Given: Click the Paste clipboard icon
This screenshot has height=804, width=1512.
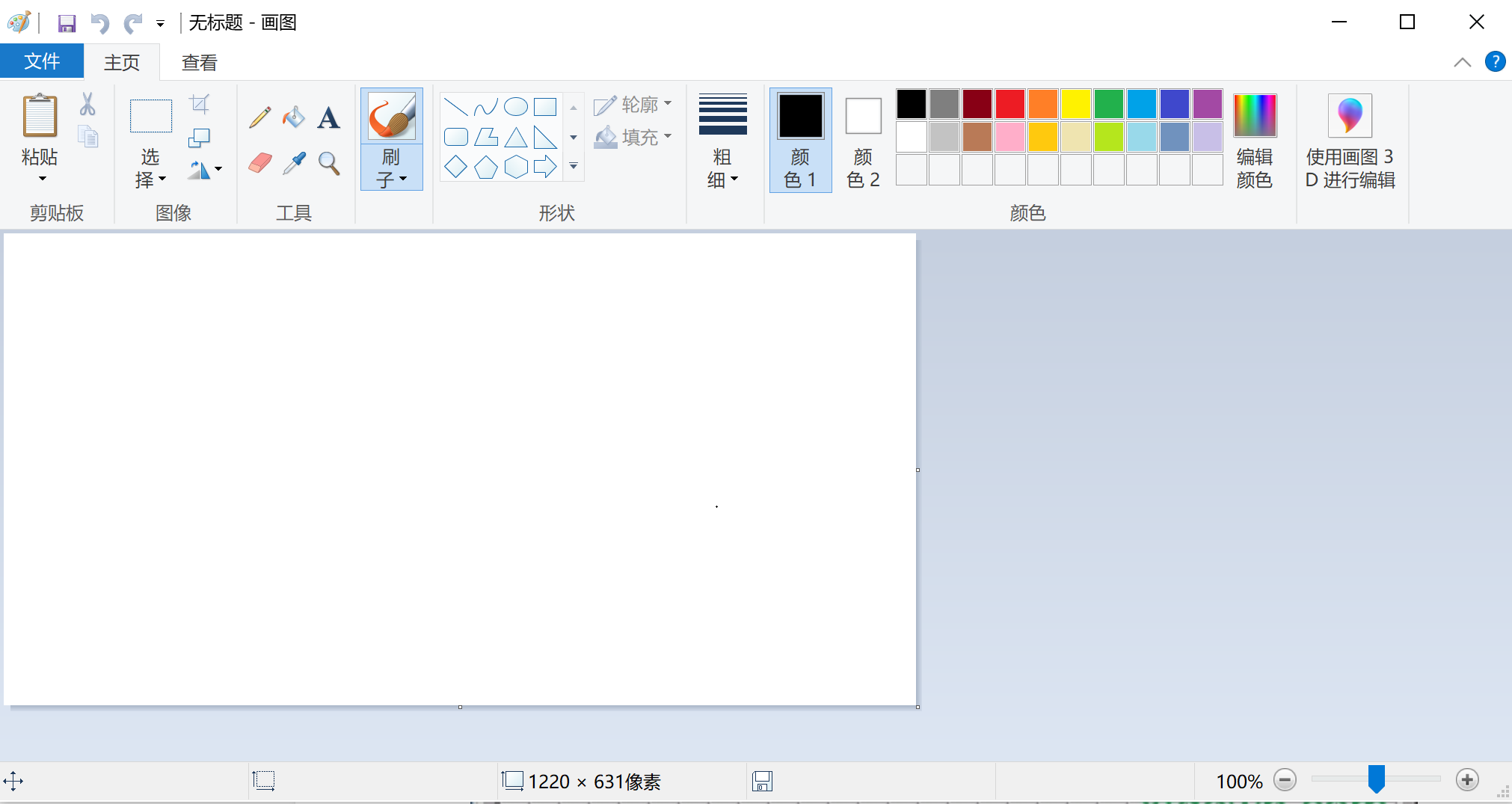Looking at the screenshot, I should tap(40, 116).
